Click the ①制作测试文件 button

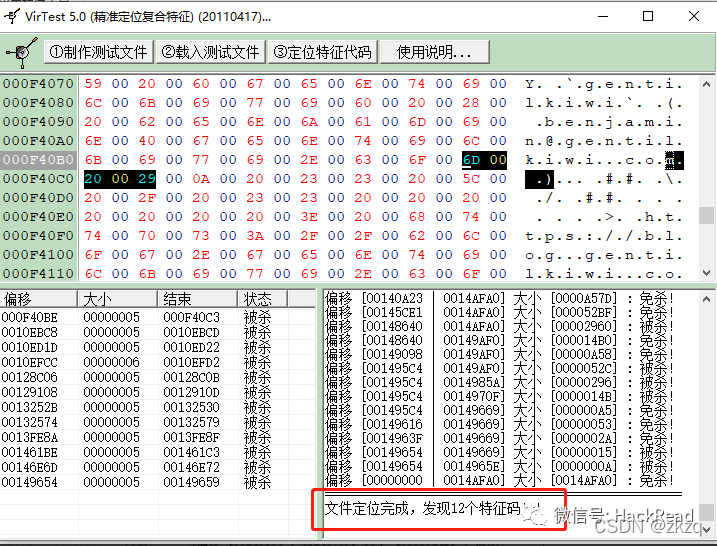[x=98, y=52]
